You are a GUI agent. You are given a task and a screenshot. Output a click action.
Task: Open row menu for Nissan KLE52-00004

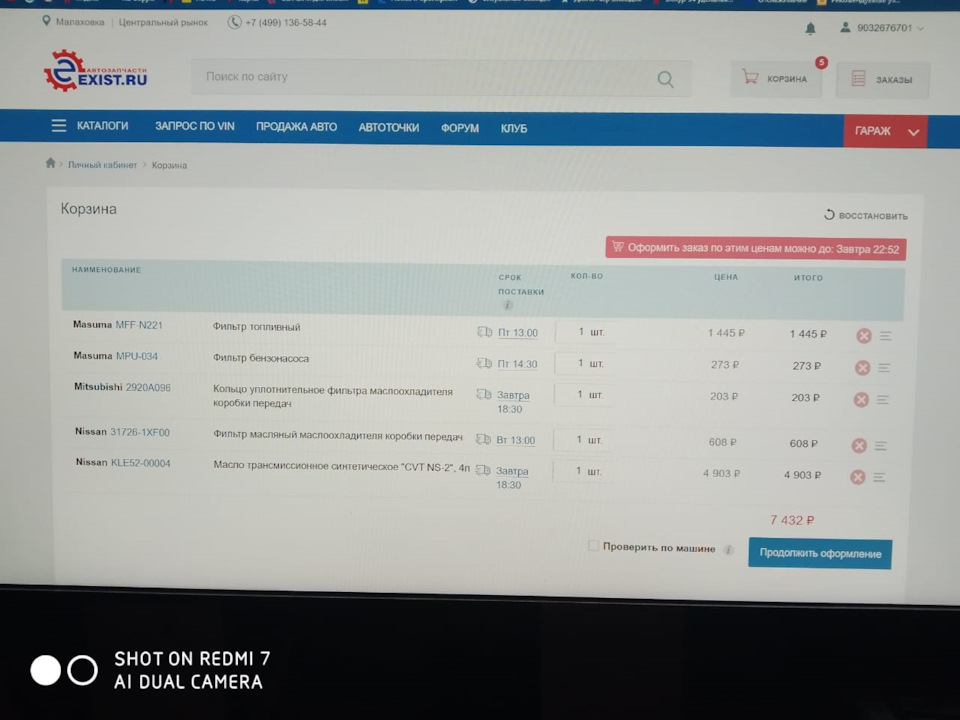879,477
